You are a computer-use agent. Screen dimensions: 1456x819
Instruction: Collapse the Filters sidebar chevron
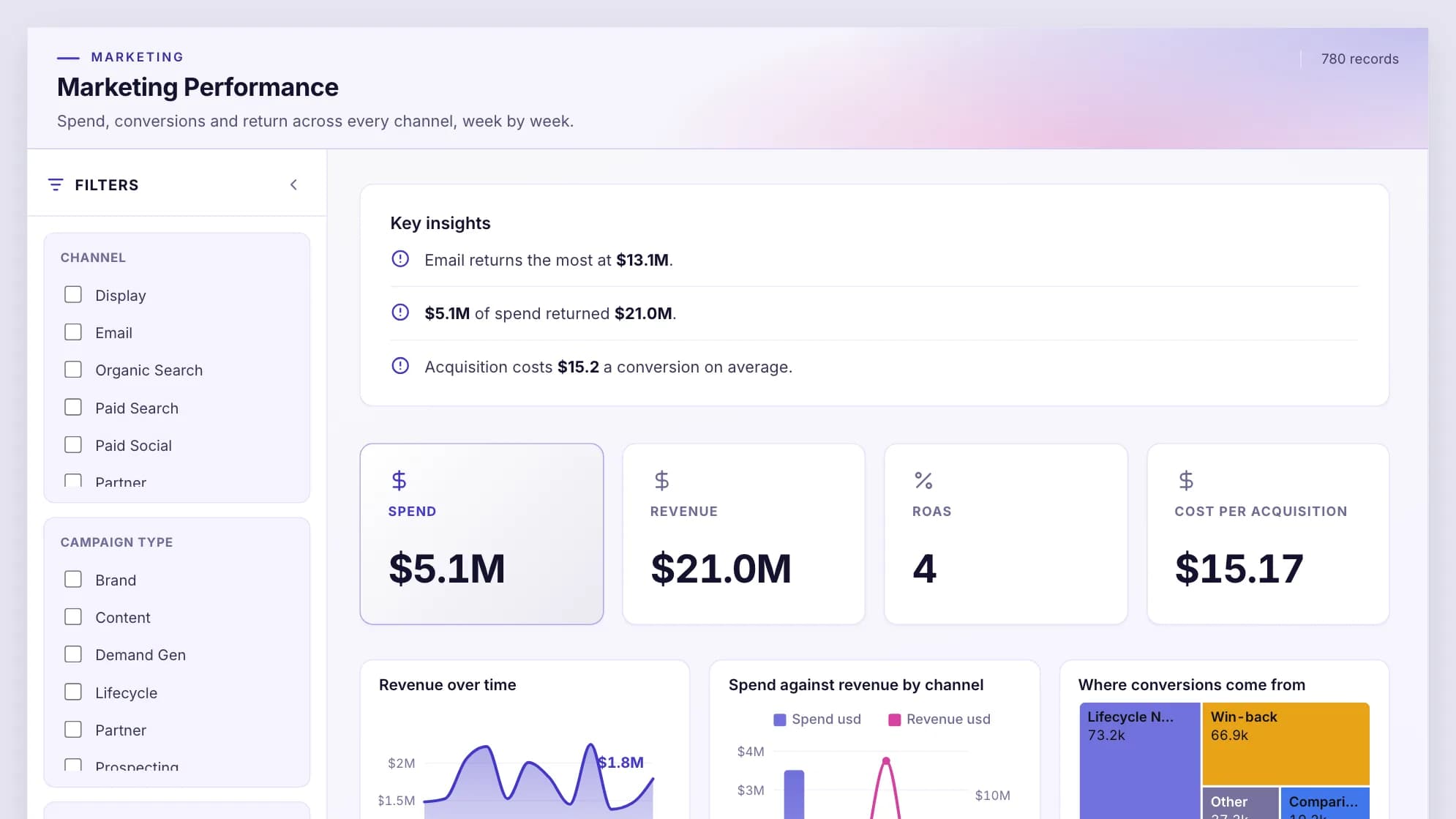[293, 184]
